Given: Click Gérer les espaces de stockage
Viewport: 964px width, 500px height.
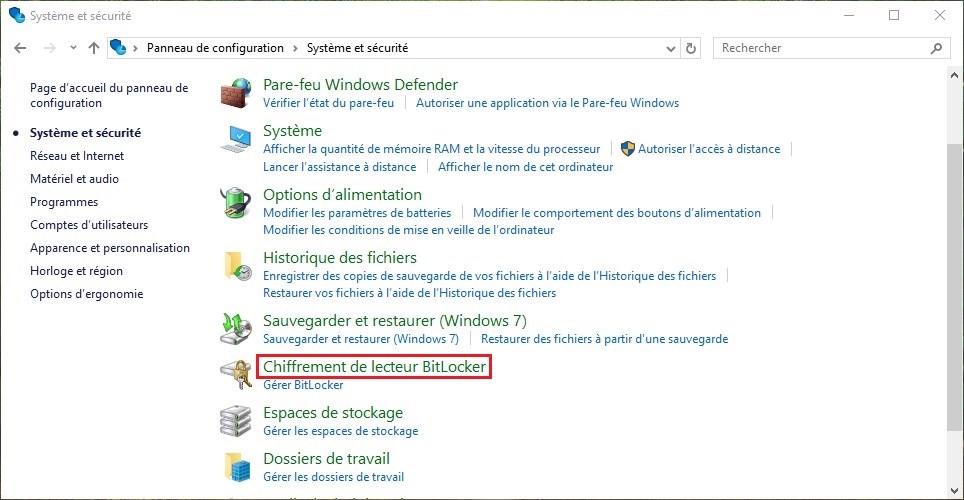Looking at the screenshot, I should [341, 431].
